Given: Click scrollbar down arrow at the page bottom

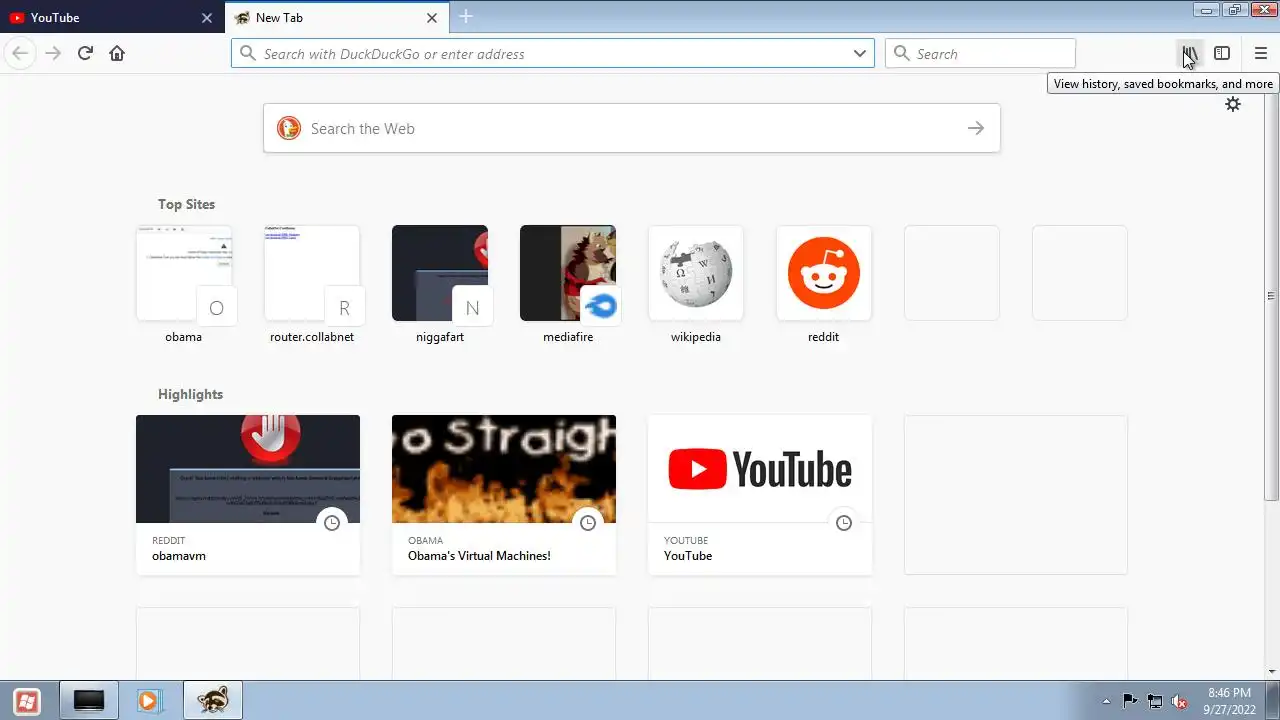Looking at the screenshot, I should (x=1271, y=672).
